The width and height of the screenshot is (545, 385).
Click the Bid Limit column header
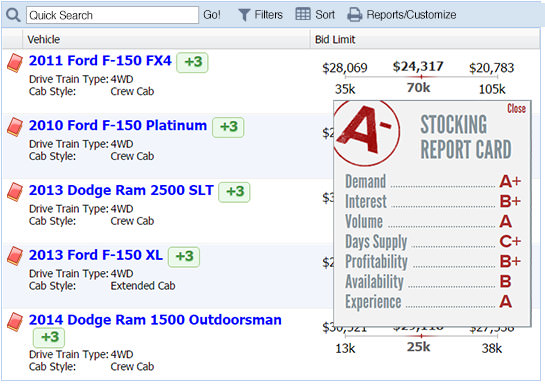coord(335,39)
